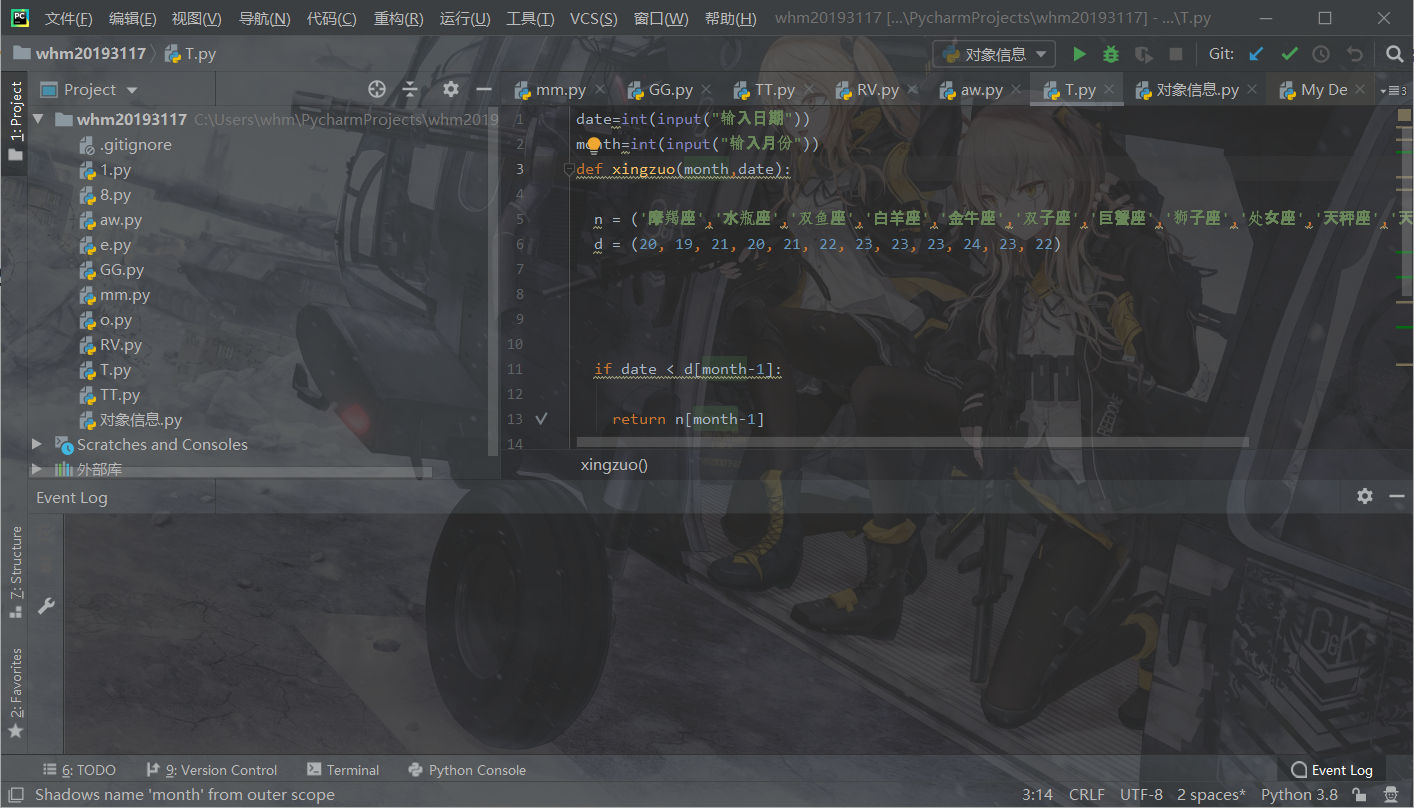Open the 2 spaces* indent settings
1414x808 pixels.
1211,795
